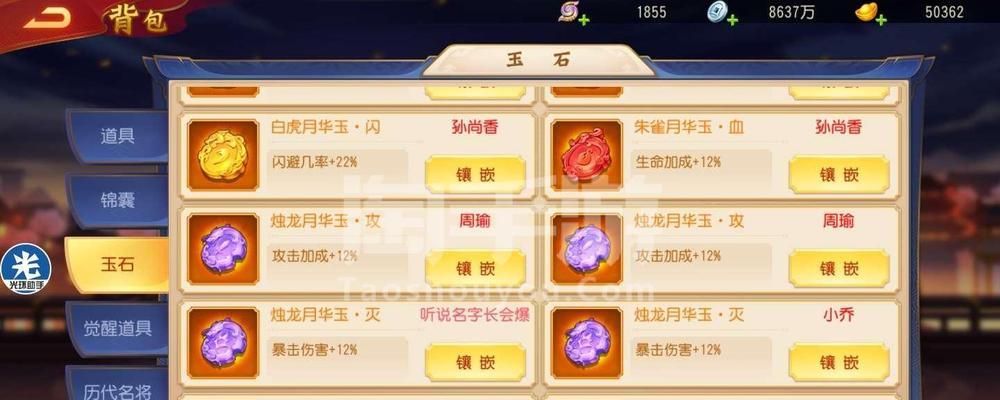Click 镶嵌 for 白虎月华玉·闪
The width and height of the screenshot is (1000, 400).
coord(475,175)
